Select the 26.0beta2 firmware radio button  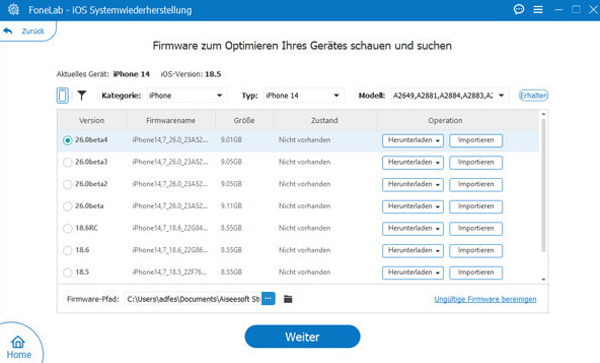click(x=67, y=184)
